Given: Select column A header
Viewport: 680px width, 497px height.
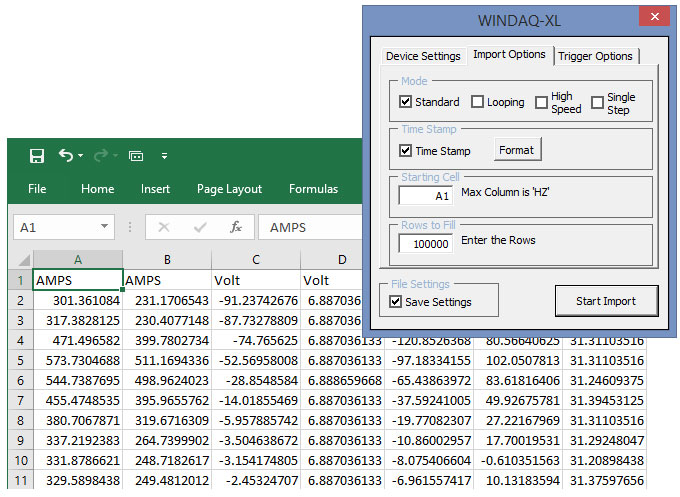Looking at the screenshot, I should tap(78, 260).
